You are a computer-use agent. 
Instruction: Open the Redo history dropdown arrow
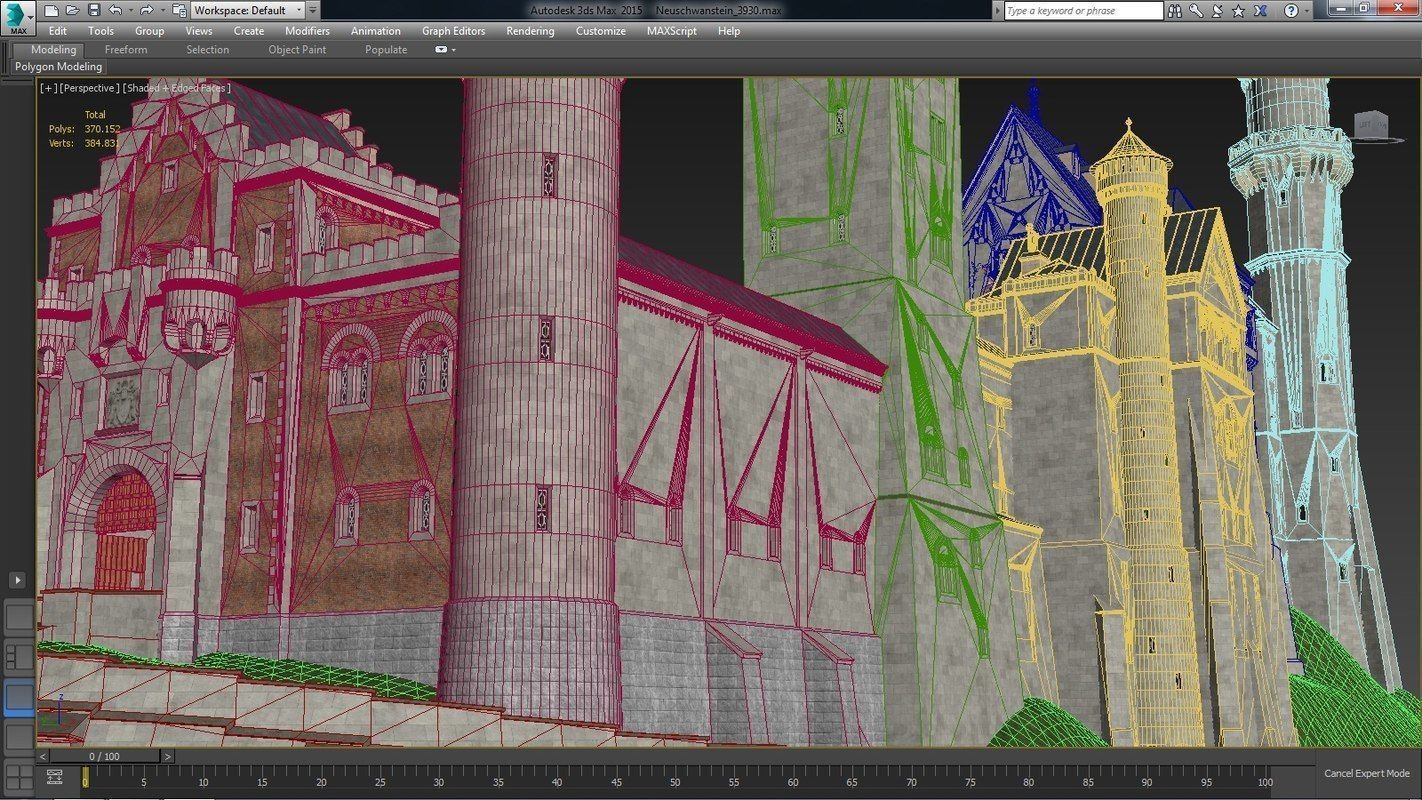coord(161,10)
